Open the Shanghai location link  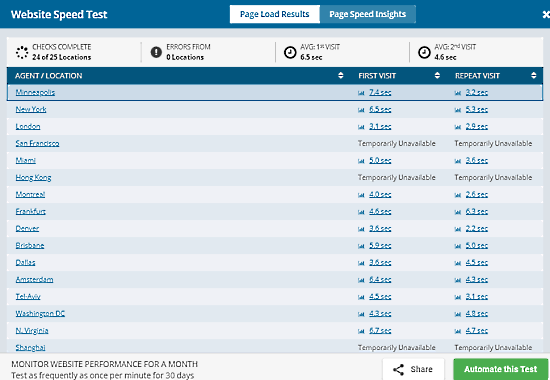click(30, 348)
